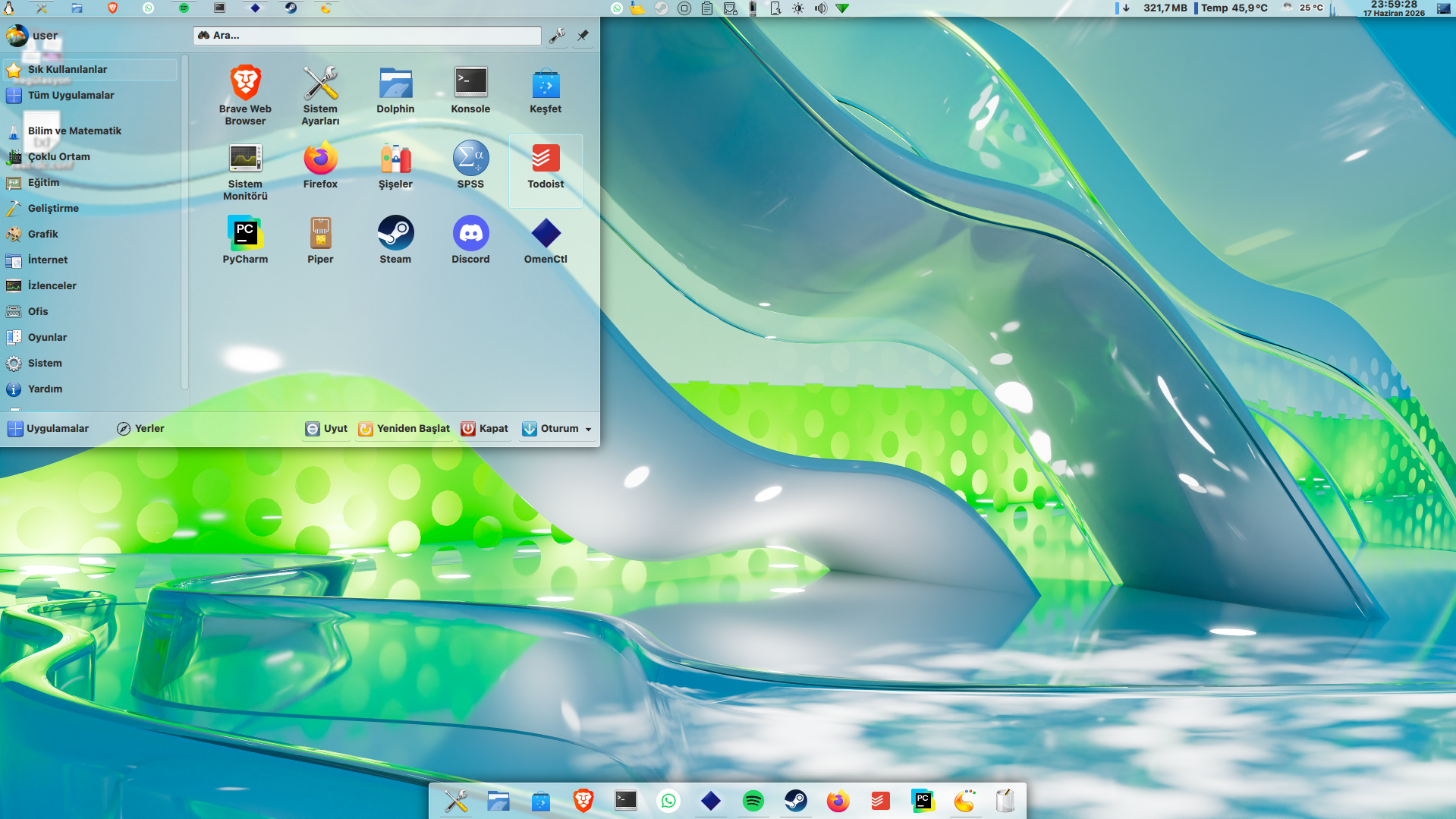This screenshot has height=819, width=1456.
Task: Open Sistem Ayarları in the launcher grid
Action: click(320, 96)
